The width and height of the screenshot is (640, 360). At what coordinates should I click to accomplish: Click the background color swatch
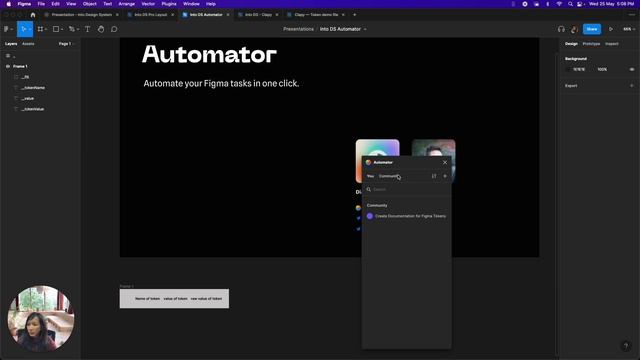click(568, 69)
